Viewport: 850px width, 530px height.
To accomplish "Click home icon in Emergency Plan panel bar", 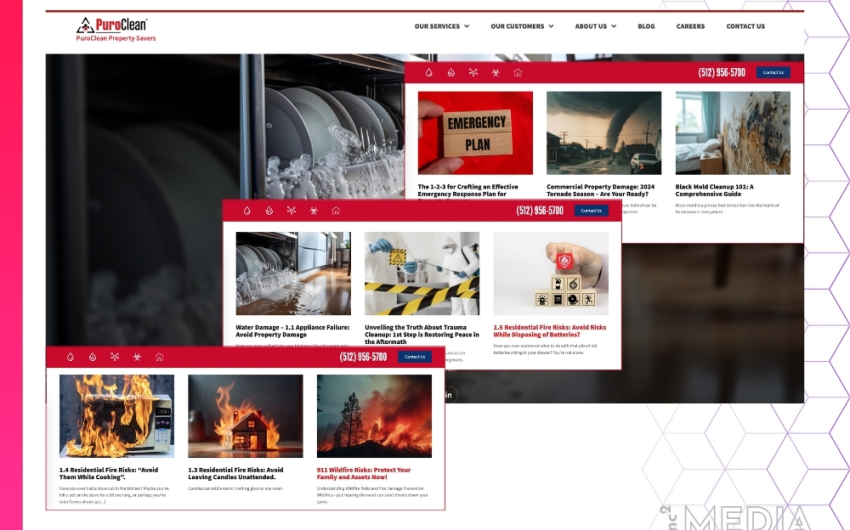I will click(x=518, y=73).
